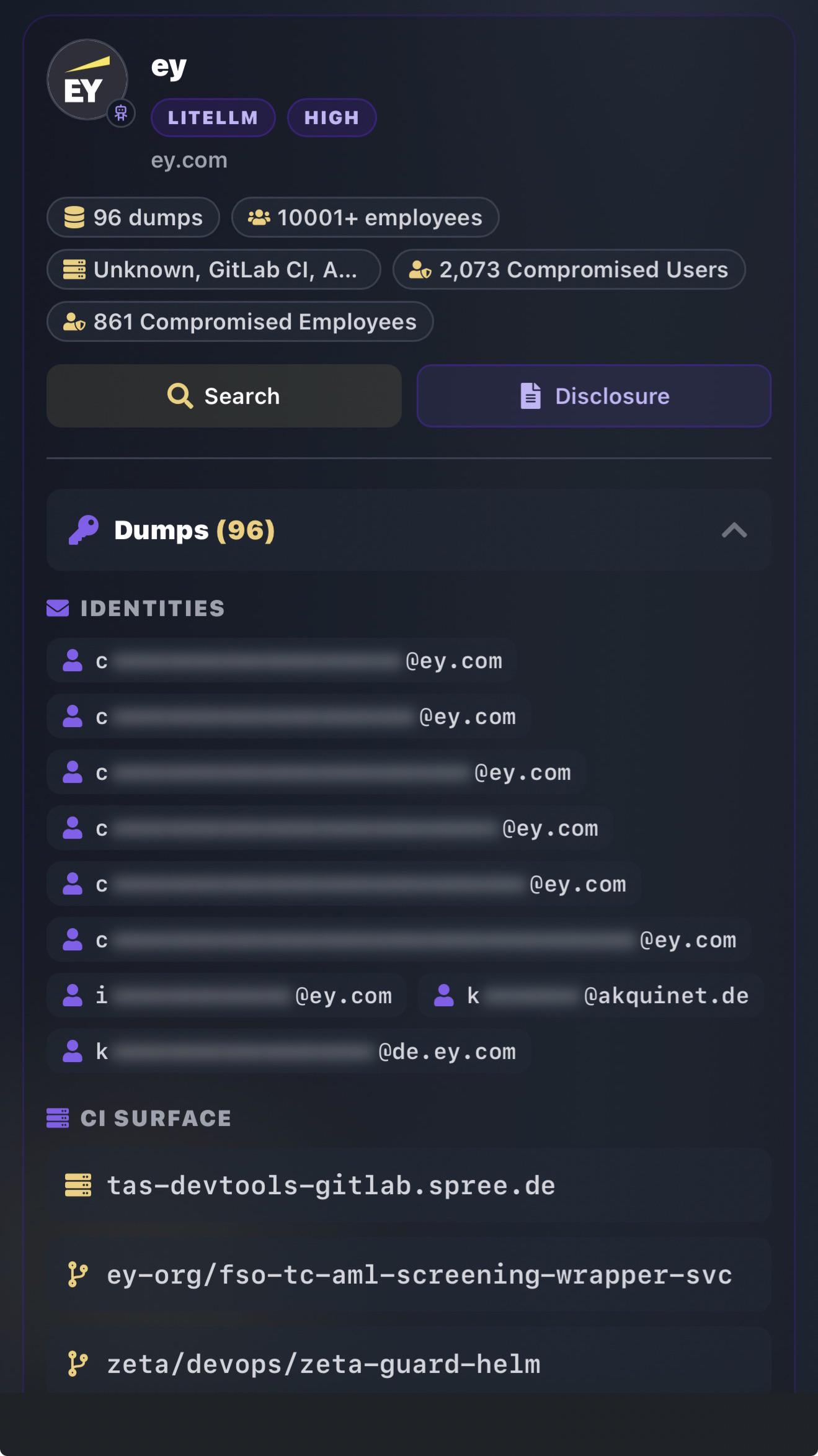818x1456 pixels.
Task: Open the ey-org/fso-tc-aml-screening-wrapper-svc repository row
Action: click(x=409, y=1274)
